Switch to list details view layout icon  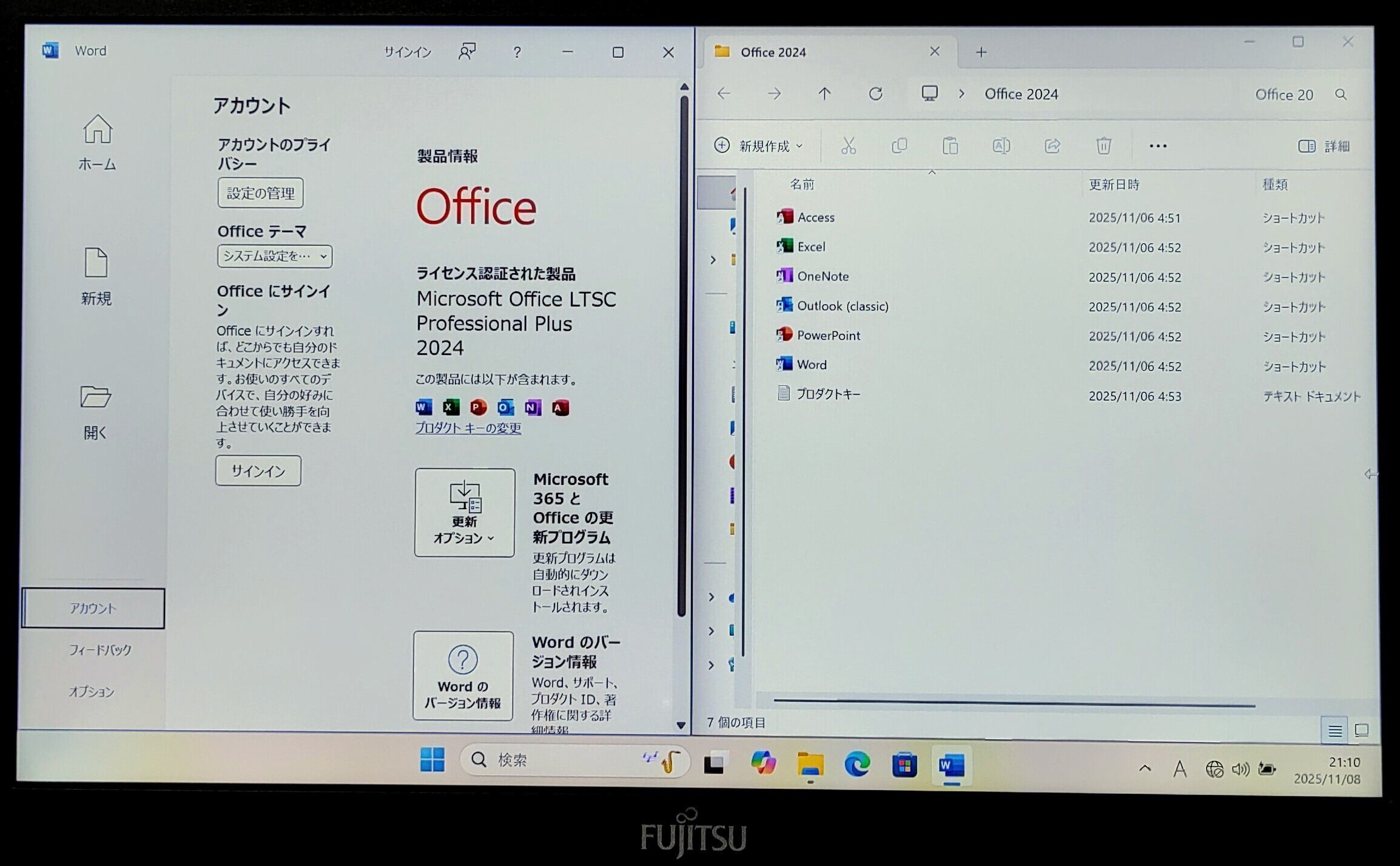point(1334,731)
